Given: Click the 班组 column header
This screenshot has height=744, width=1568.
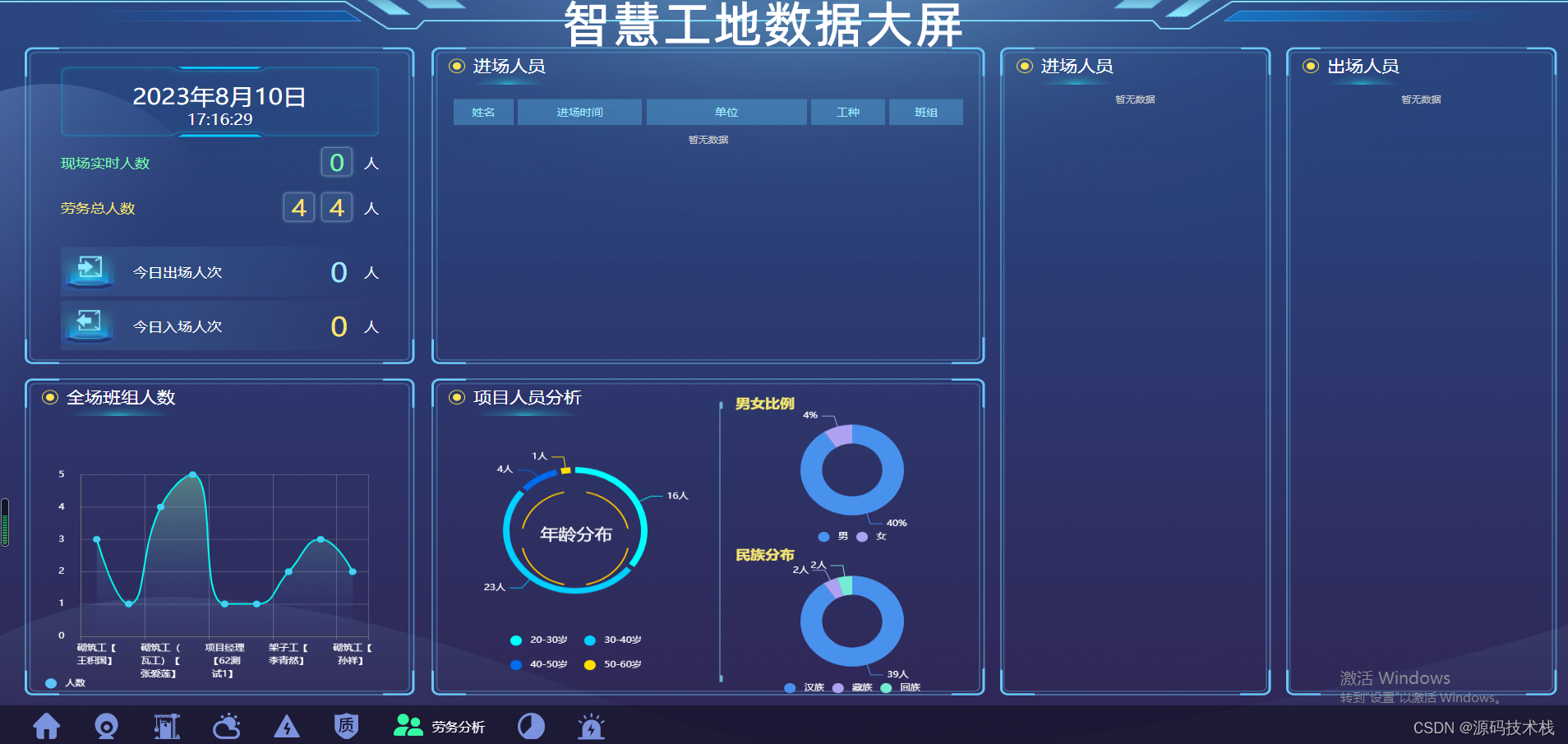Looking at the screenshot, I should point(926,112).
